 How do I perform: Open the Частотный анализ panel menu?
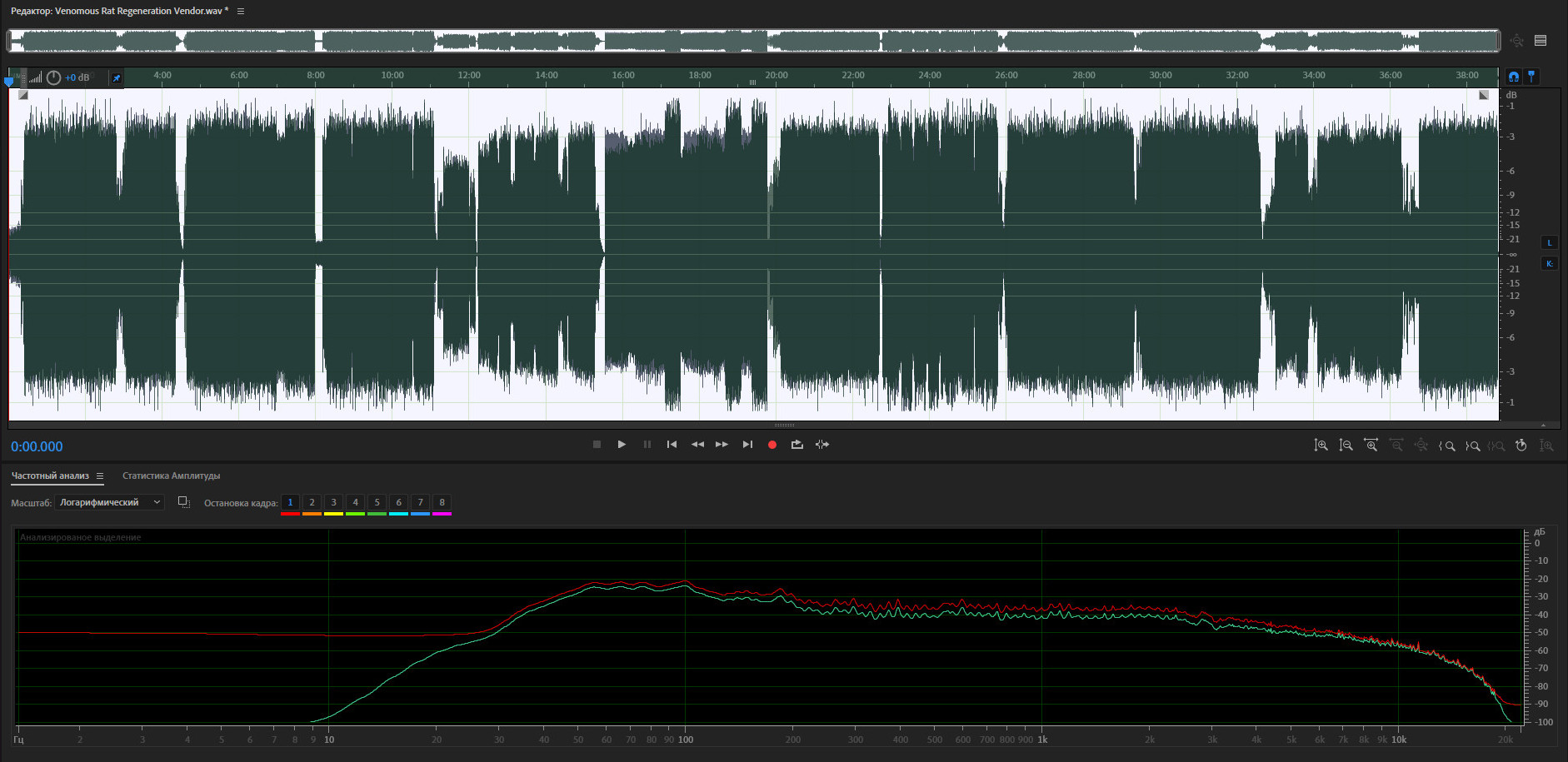tap(100, 476)
